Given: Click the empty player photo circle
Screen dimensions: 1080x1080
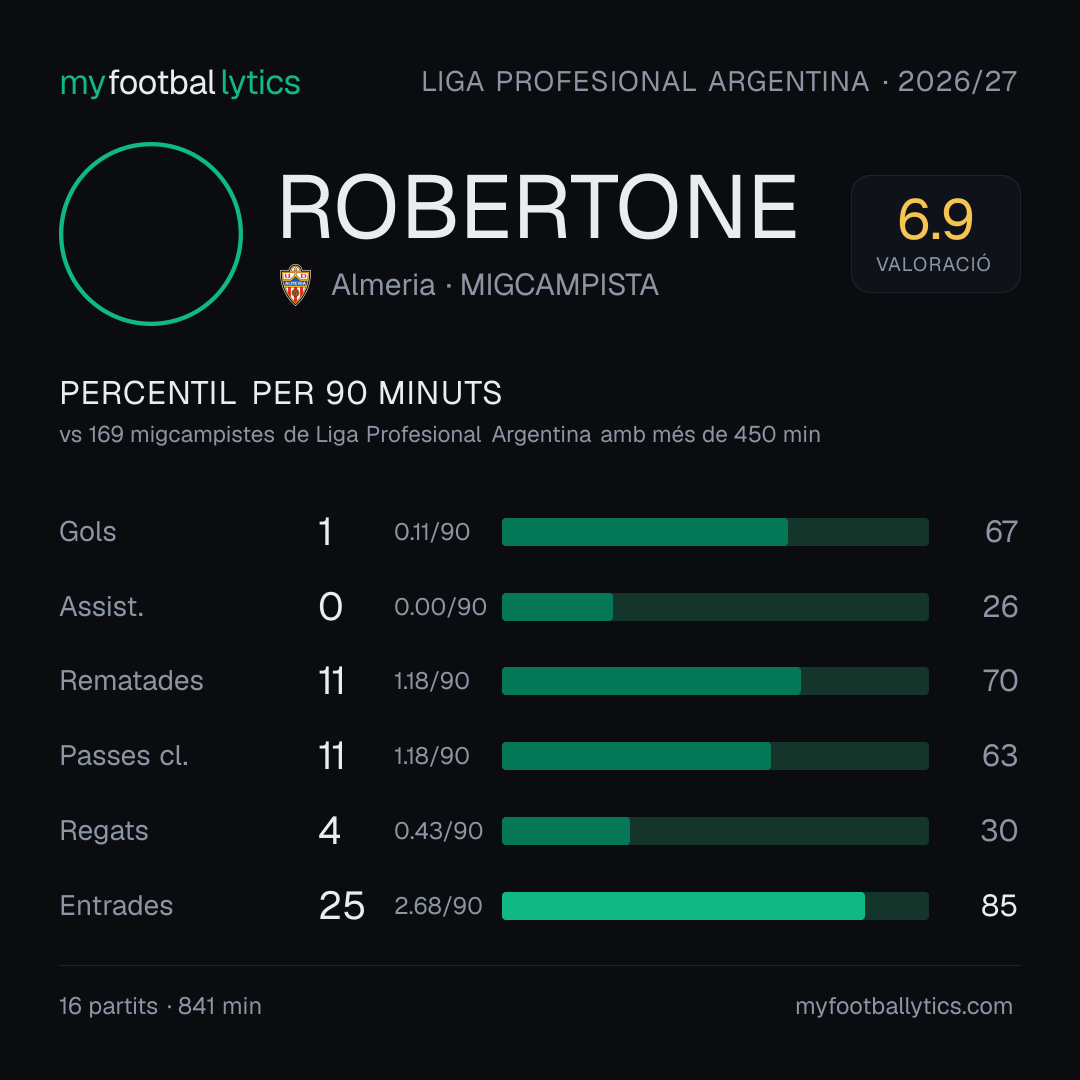Looking at the screenshot, I should 151,233.
